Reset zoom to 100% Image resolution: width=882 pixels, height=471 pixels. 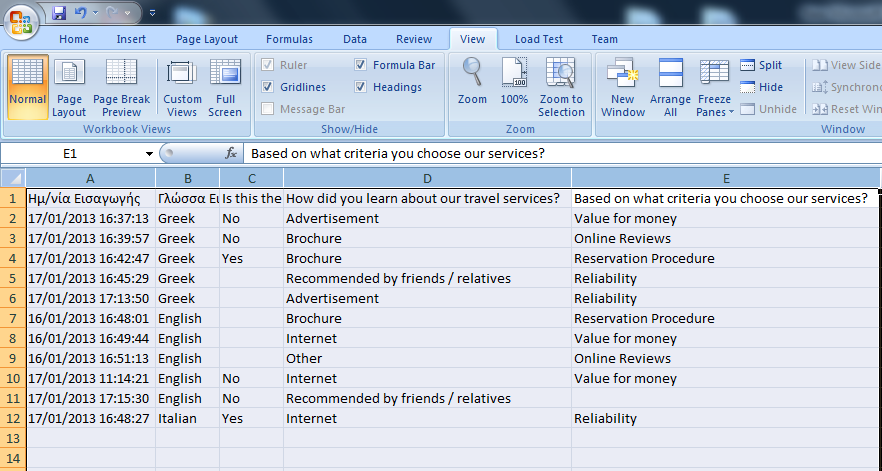514,82
